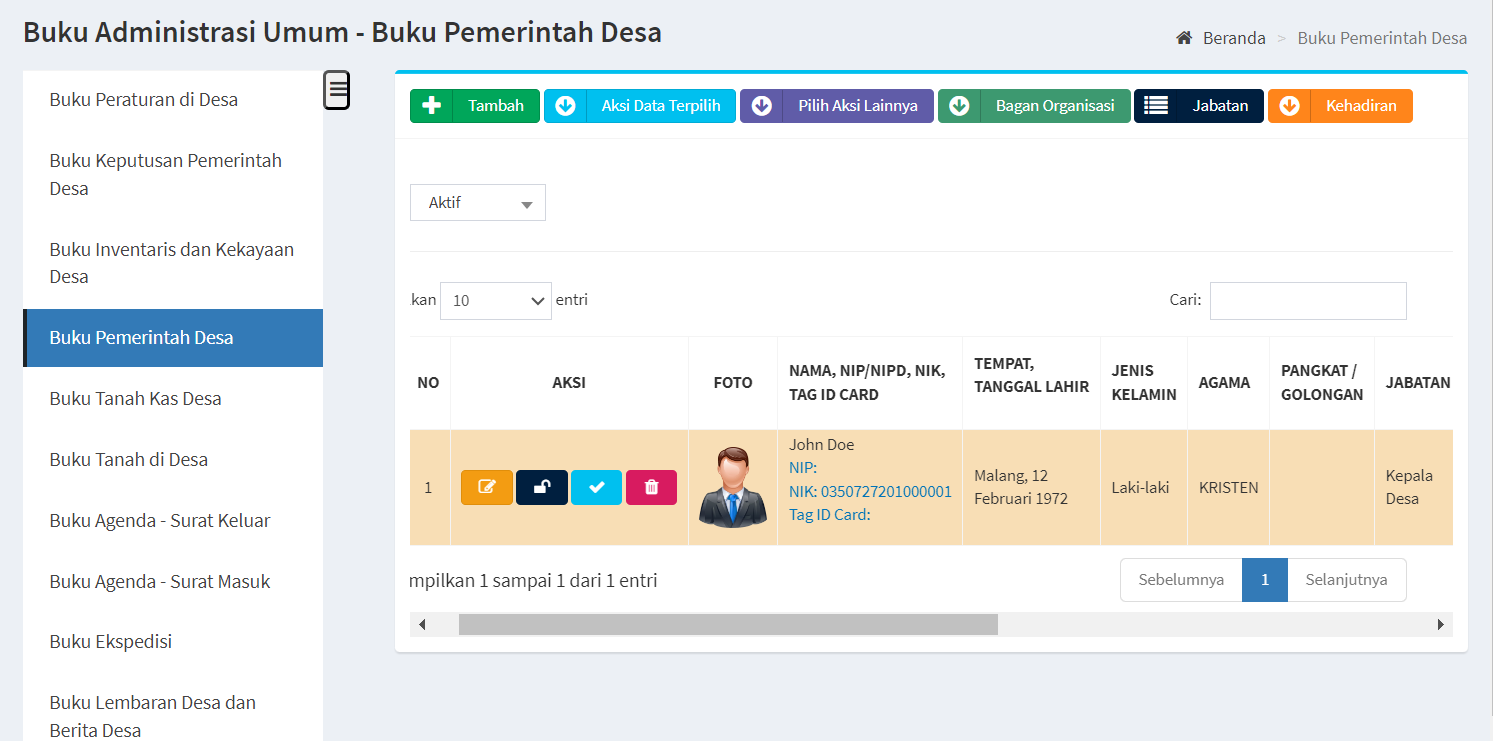Image resolution: width=1493 pixels, height=741 pixels.
Task: Open the Kehadiran dropdown menu
Action: [x=1340, y=105]
